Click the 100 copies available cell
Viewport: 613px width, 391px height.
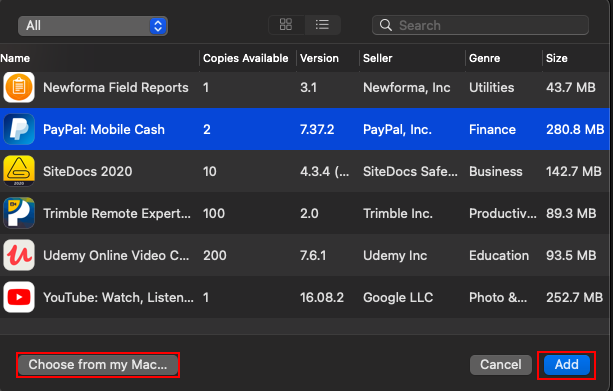214,213
